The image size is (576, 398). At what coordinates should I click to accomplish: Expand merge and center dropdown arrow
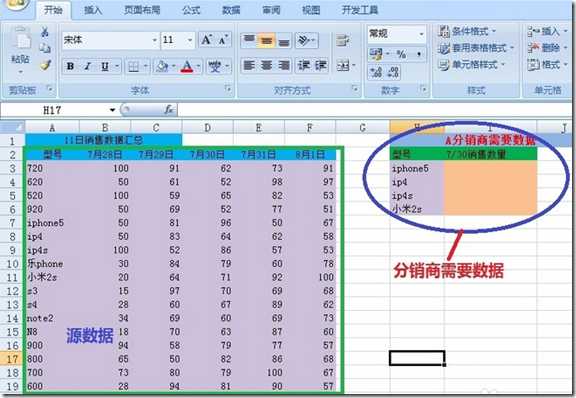click(x=354, y=66)
